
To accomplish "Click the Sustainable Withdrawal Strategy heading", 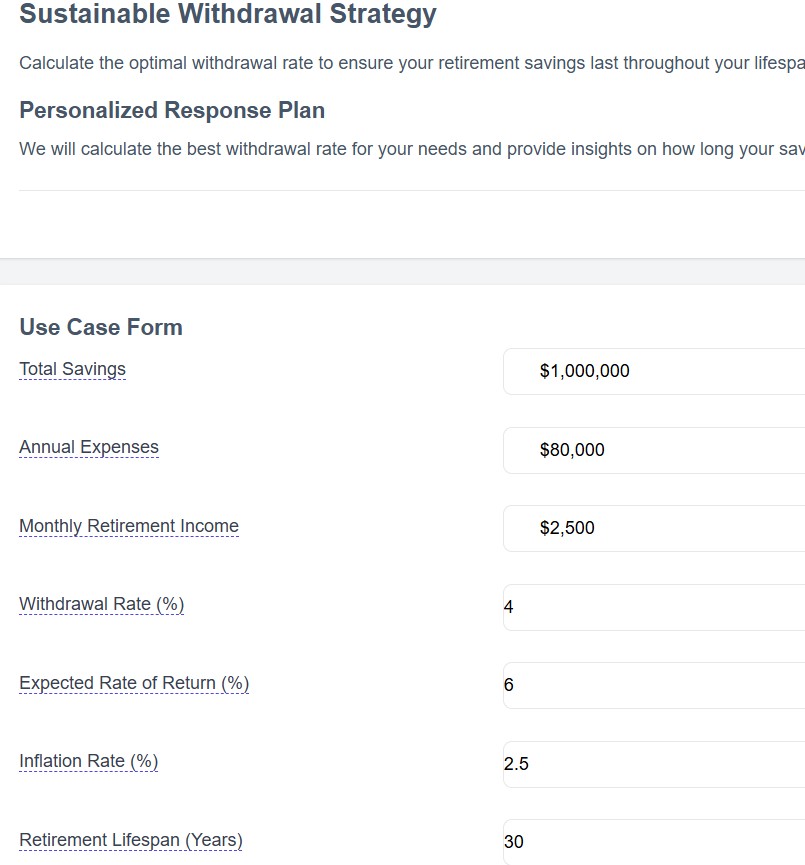I will coord(227,15).
